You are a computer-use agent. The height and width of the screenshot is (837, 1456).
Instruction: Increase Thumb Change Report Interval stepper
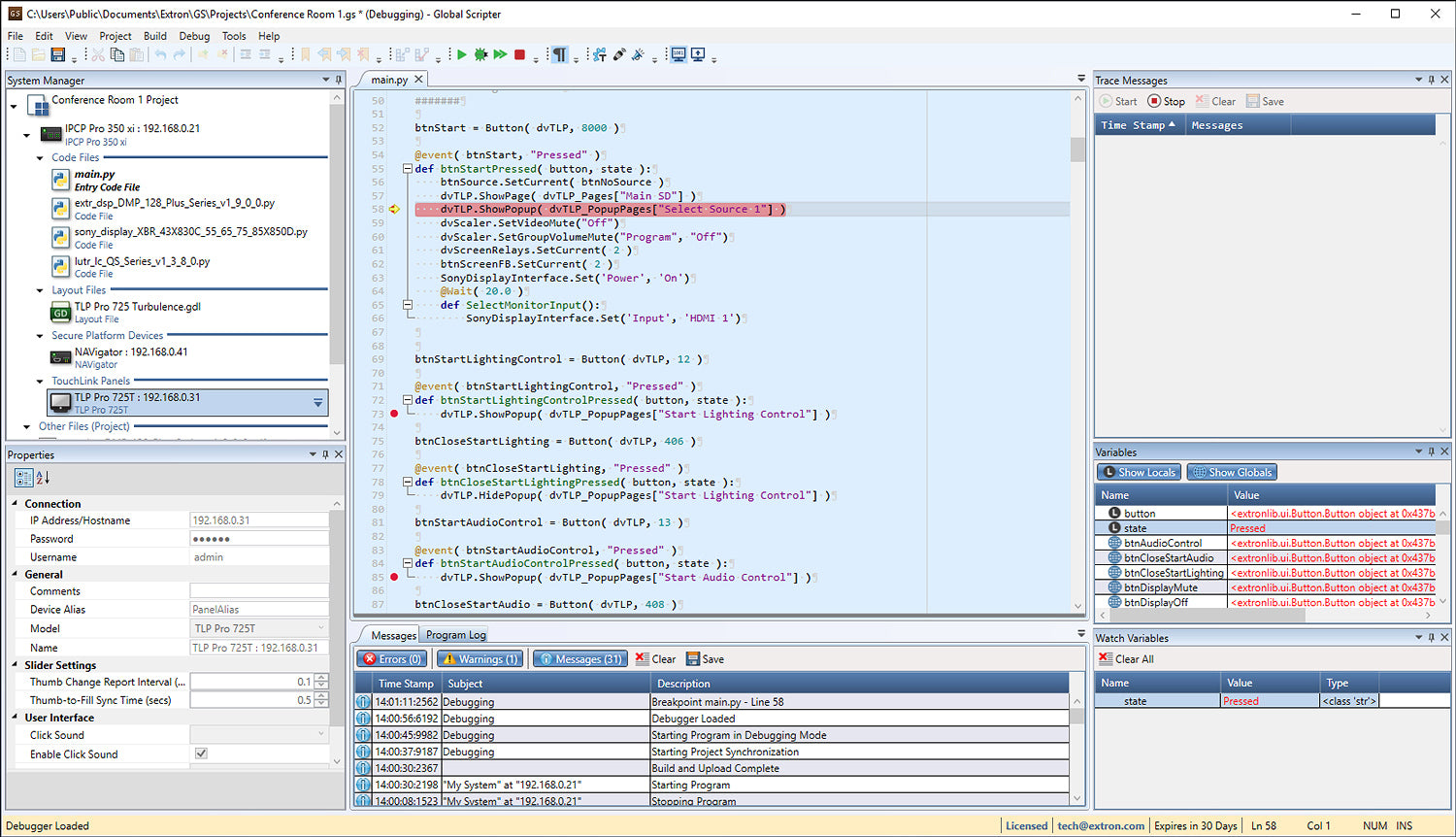(322, 678)
